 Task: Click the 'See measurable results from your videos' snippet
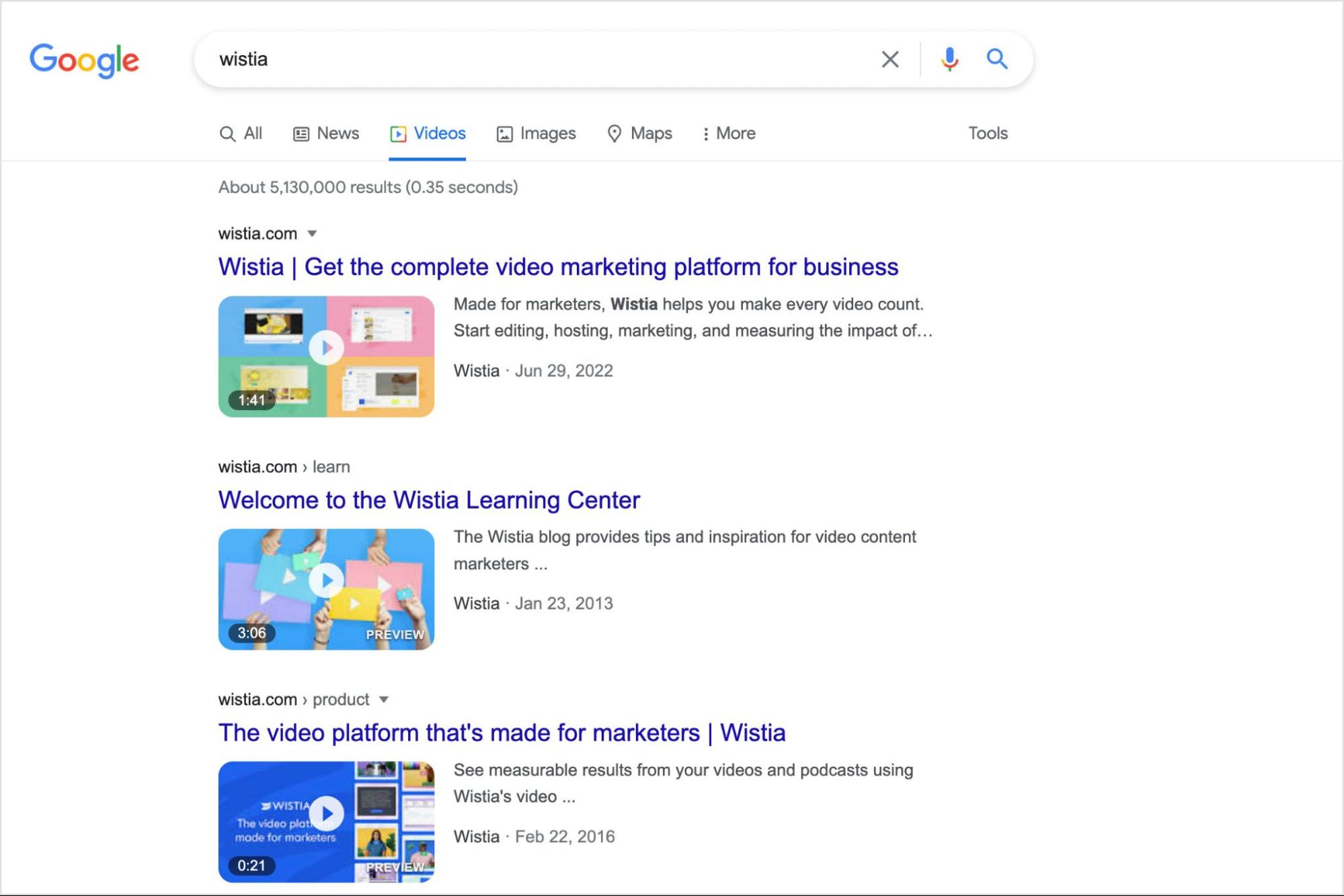coord(683,783)
